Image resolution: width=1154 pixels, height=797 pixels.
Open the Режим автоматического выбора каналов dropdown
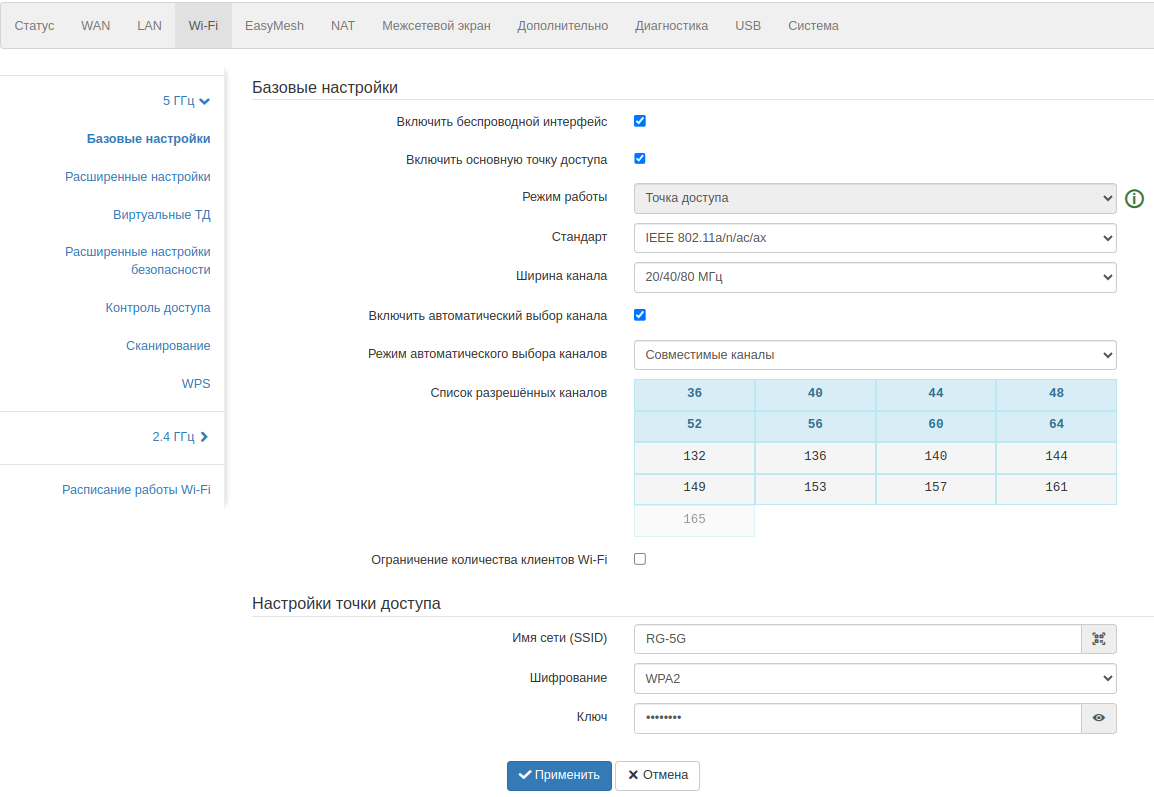(874, 355)
